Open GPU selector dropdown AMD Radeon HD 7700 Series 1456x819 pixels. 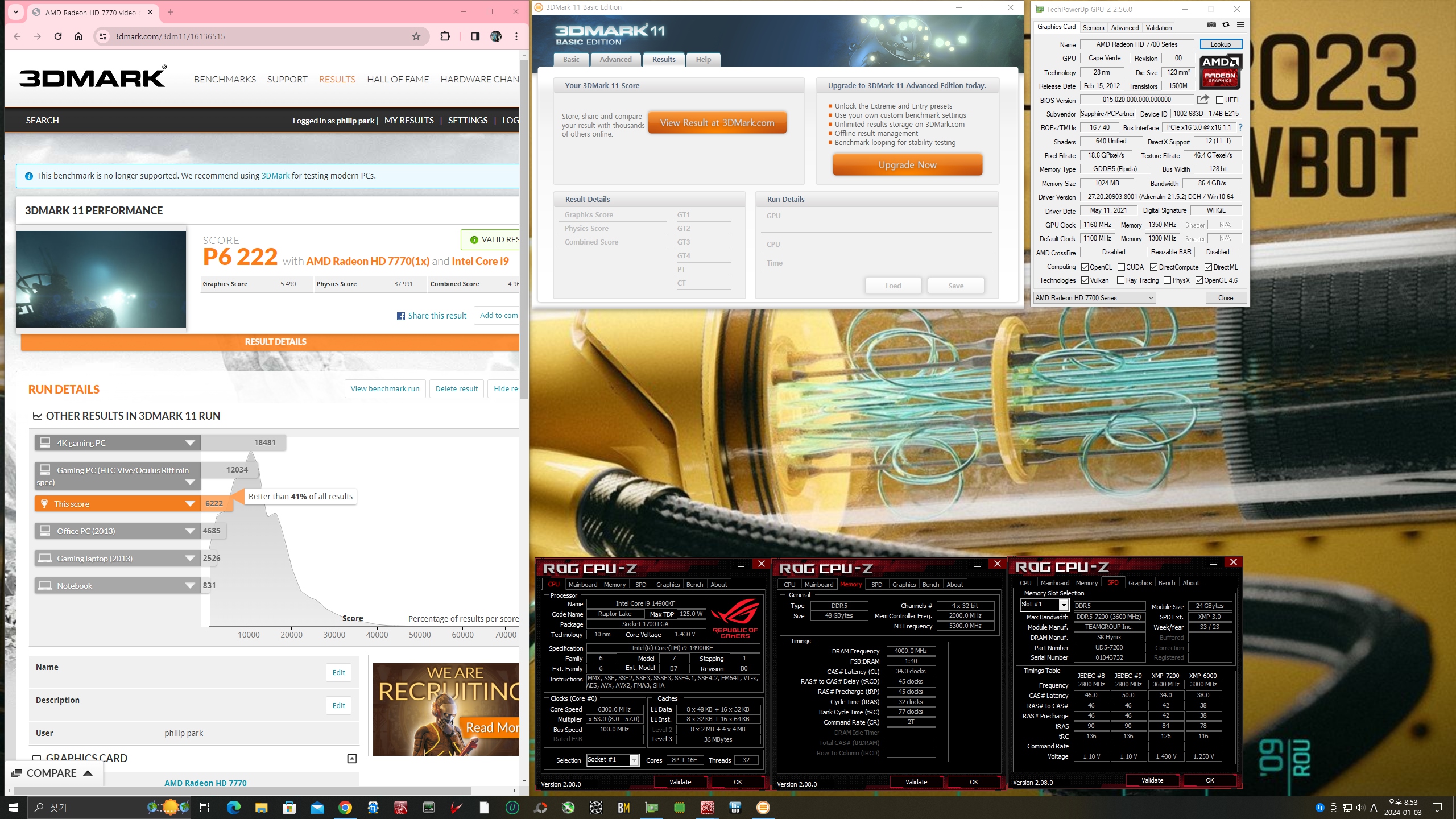[1094, 298]
